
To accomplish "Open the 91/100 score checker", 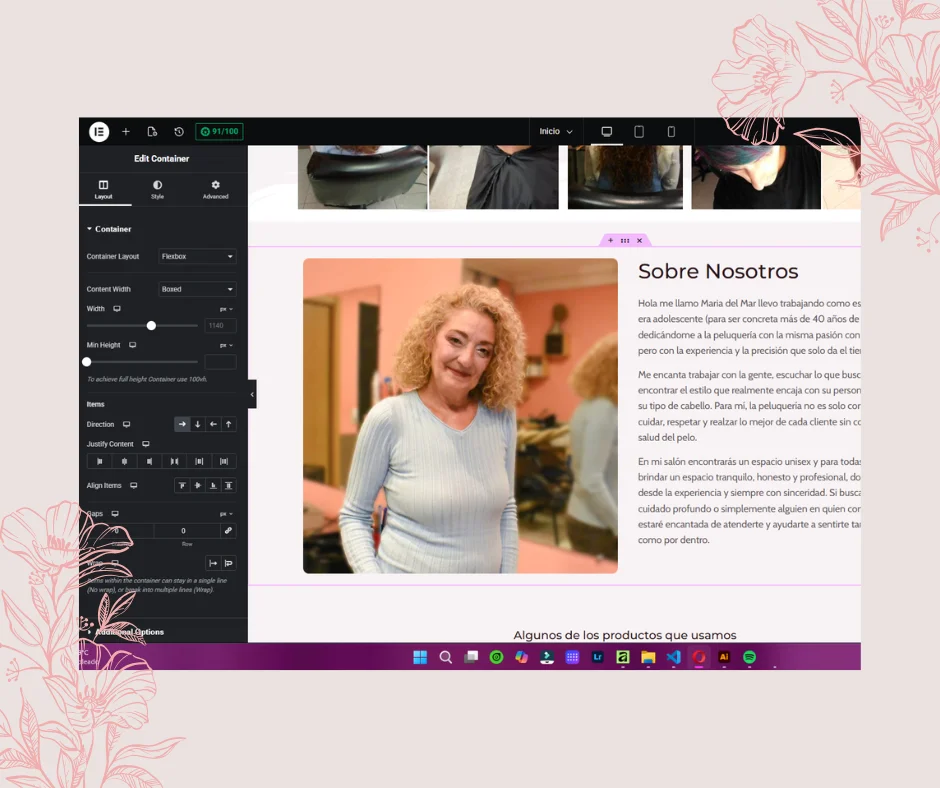I will point(219,131).
